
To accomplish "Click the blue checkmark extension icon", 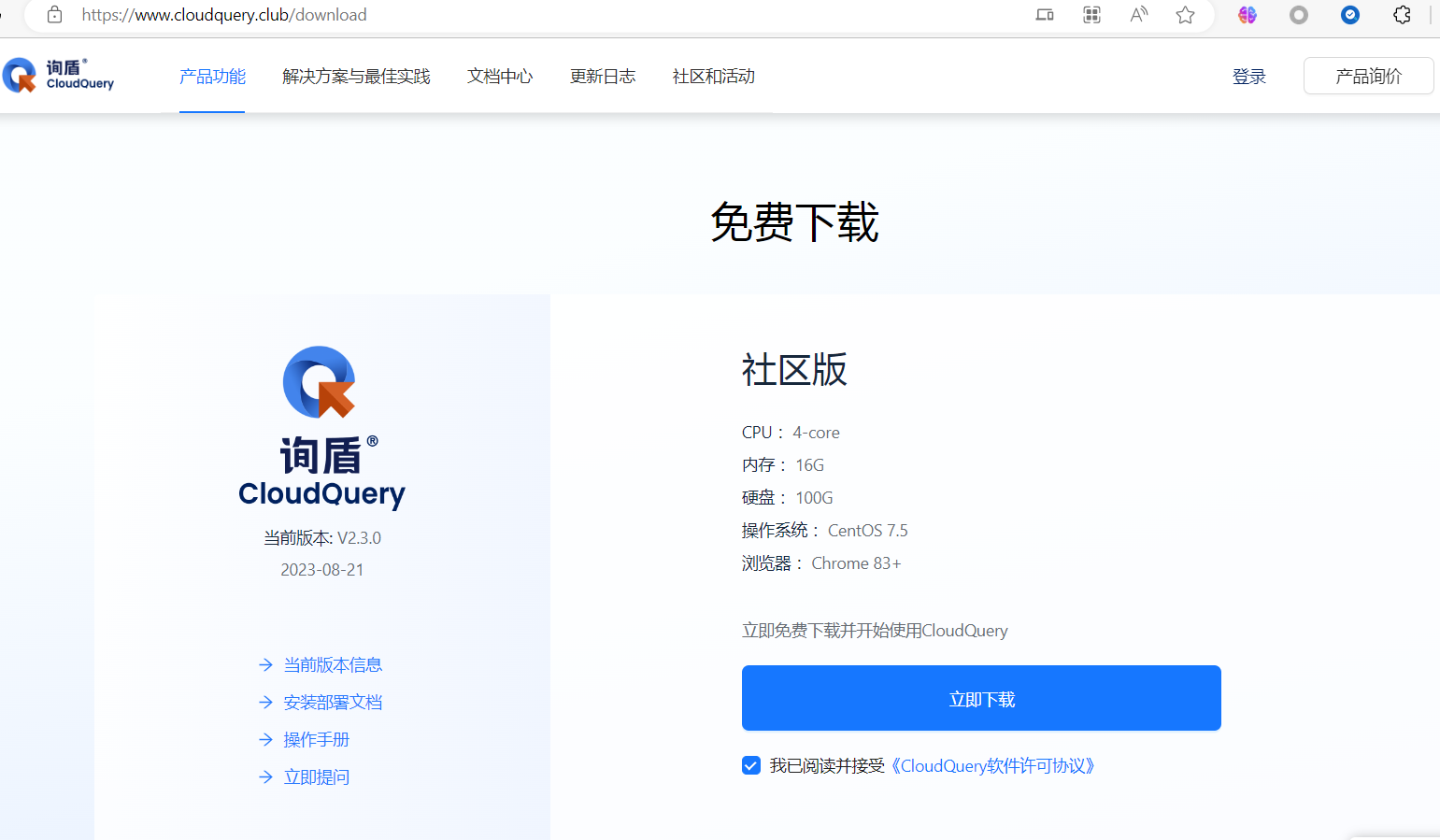I will [1350, 15].
